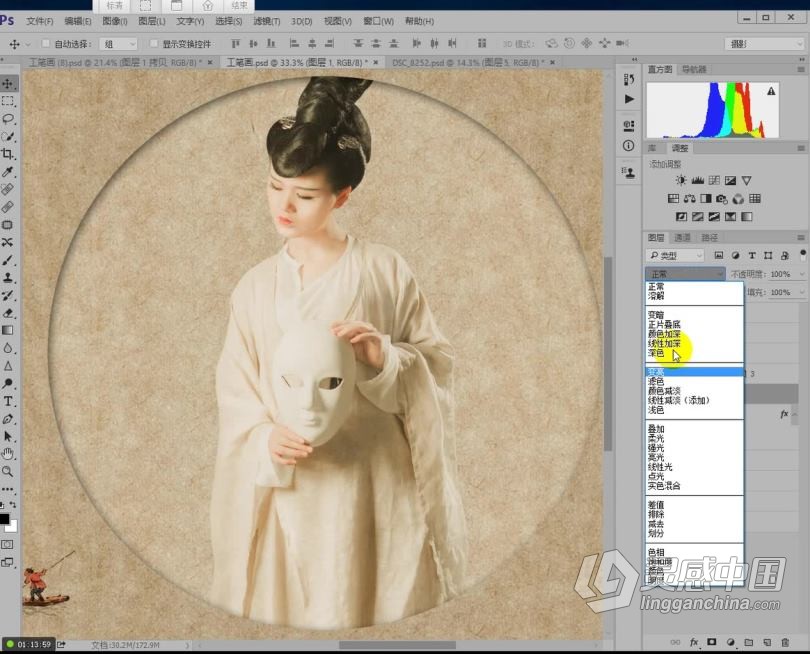Enable the 显示变换控件 checkbox

tap(153, 43)
